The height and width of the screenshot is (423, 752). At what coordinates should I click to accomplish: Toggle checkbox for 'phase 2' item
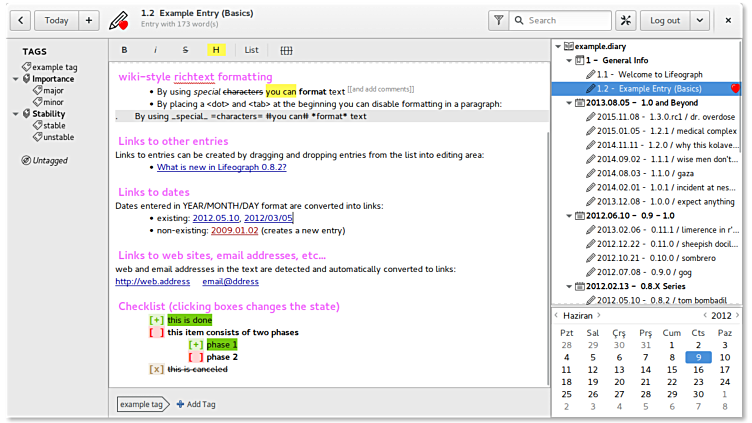(196, 357)
